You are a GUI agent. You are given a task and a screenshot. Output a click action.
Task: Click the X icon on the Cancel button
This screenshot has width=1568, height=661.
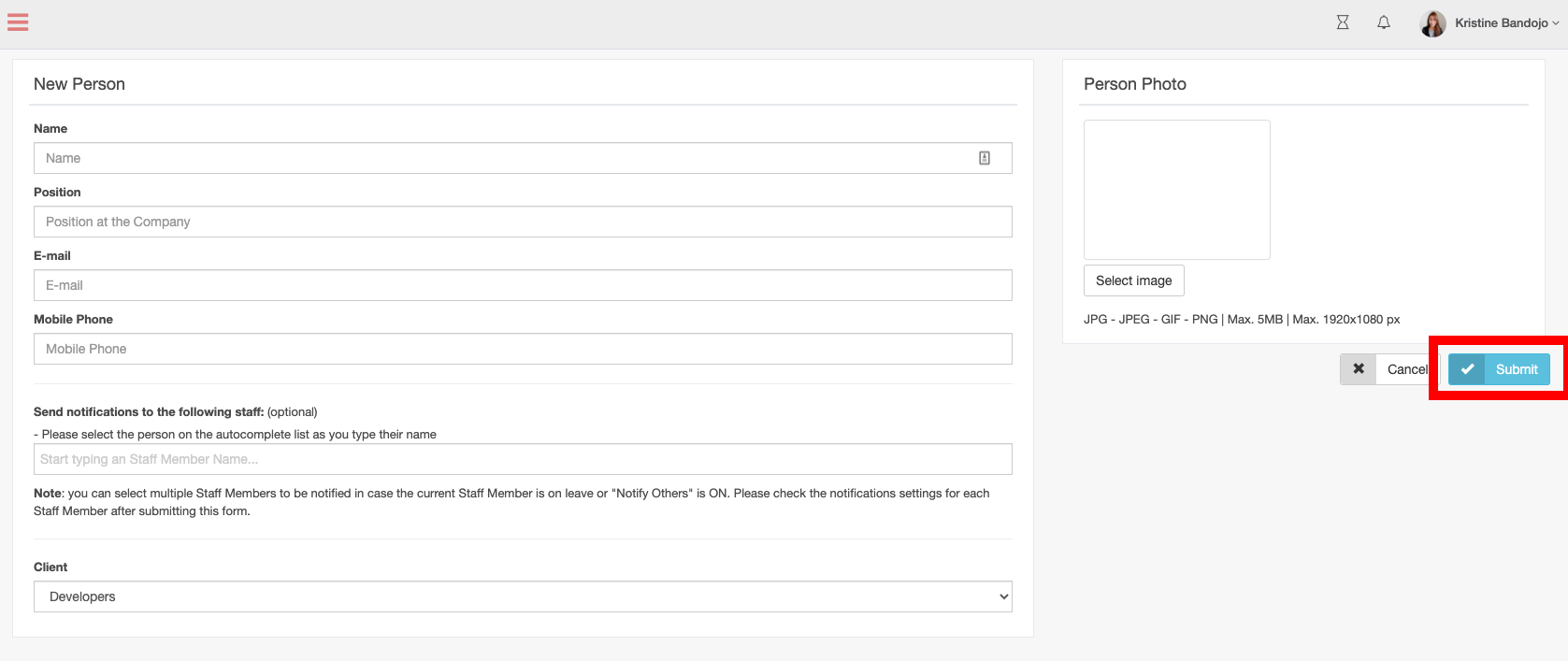click(x=1359, y=369)
